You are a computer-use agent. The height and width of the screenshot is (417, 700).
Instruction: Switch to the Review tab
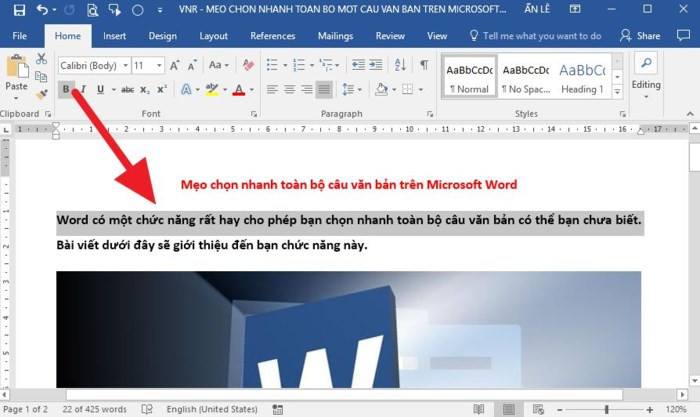click(390, 36)
